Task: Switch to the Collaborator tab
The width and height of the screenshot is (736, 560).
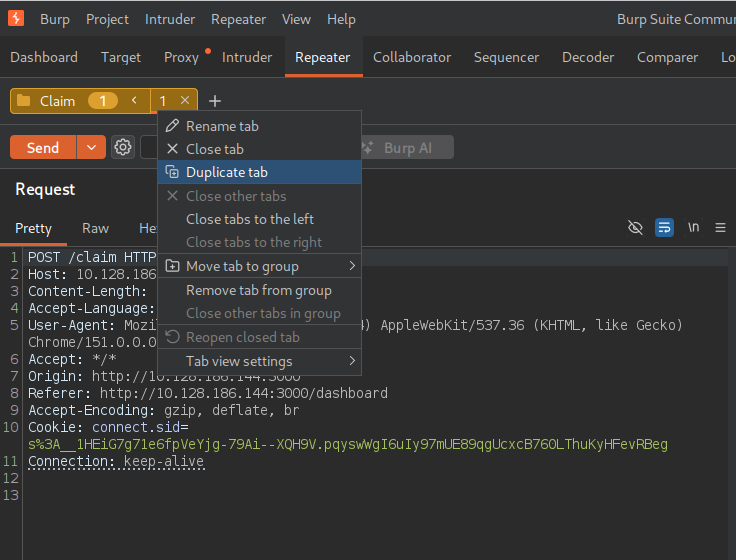Action: click(x=412, y=57)
